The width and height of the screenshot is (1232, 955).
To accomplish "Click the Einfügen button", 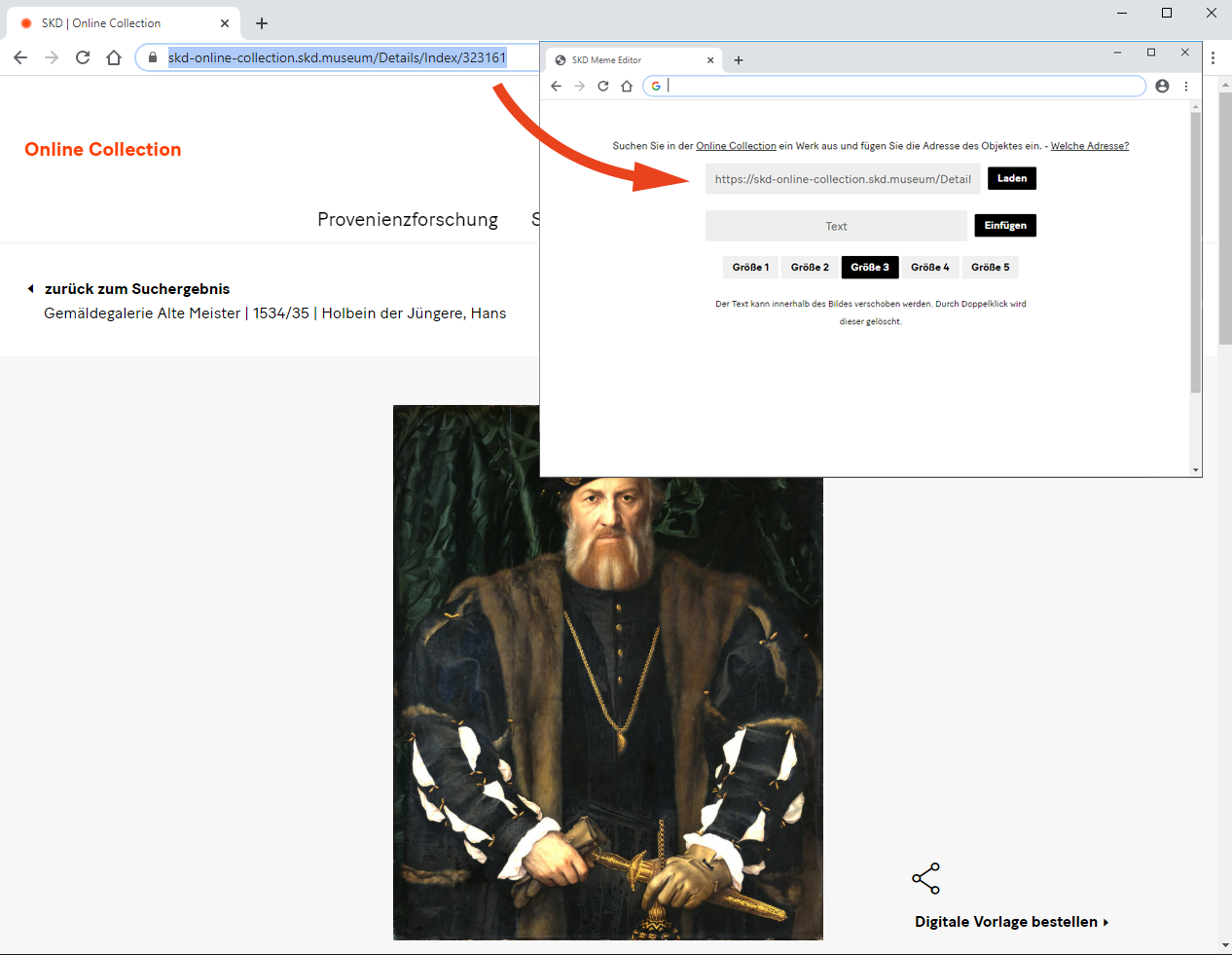I will click(x=1005, y=226).
